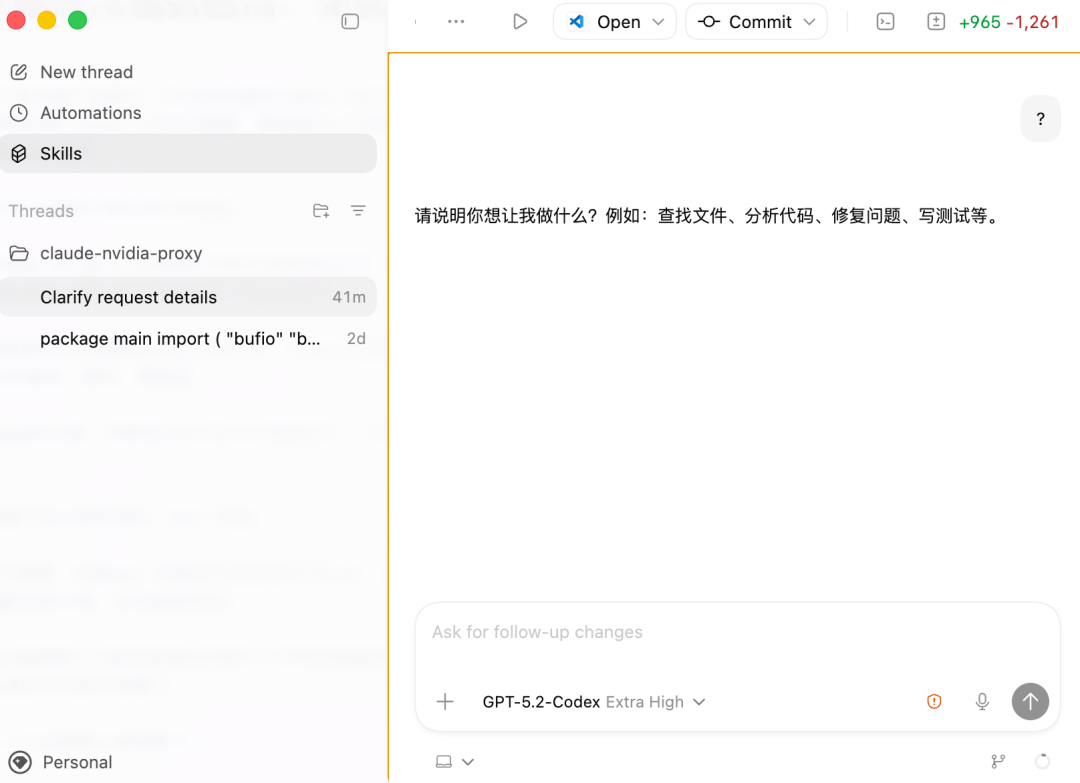Expand the Commit dropdown chevron

pyautogui.click(x=809, y=22)
